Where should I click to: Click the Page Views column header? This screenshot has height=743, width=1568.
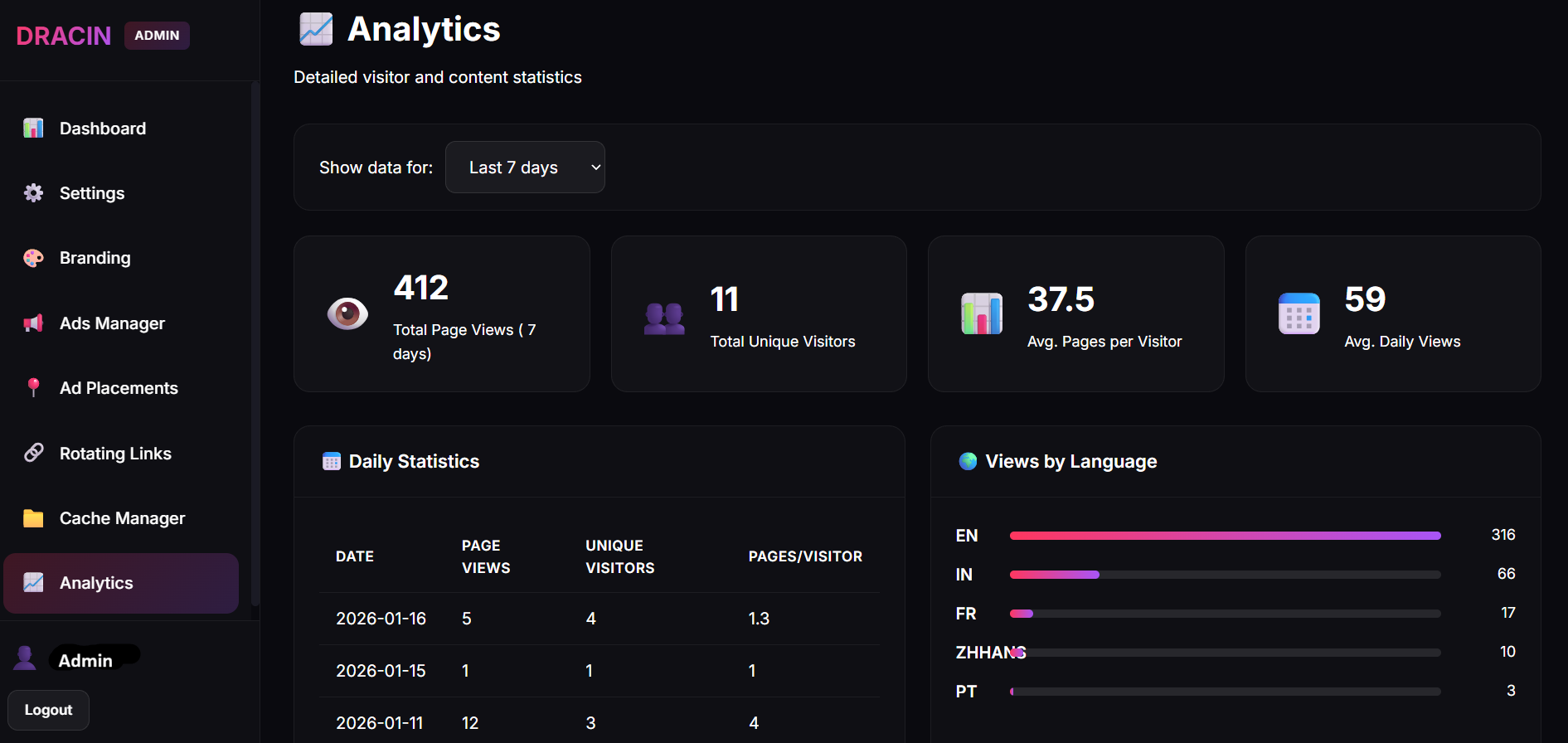pos(486,556)
